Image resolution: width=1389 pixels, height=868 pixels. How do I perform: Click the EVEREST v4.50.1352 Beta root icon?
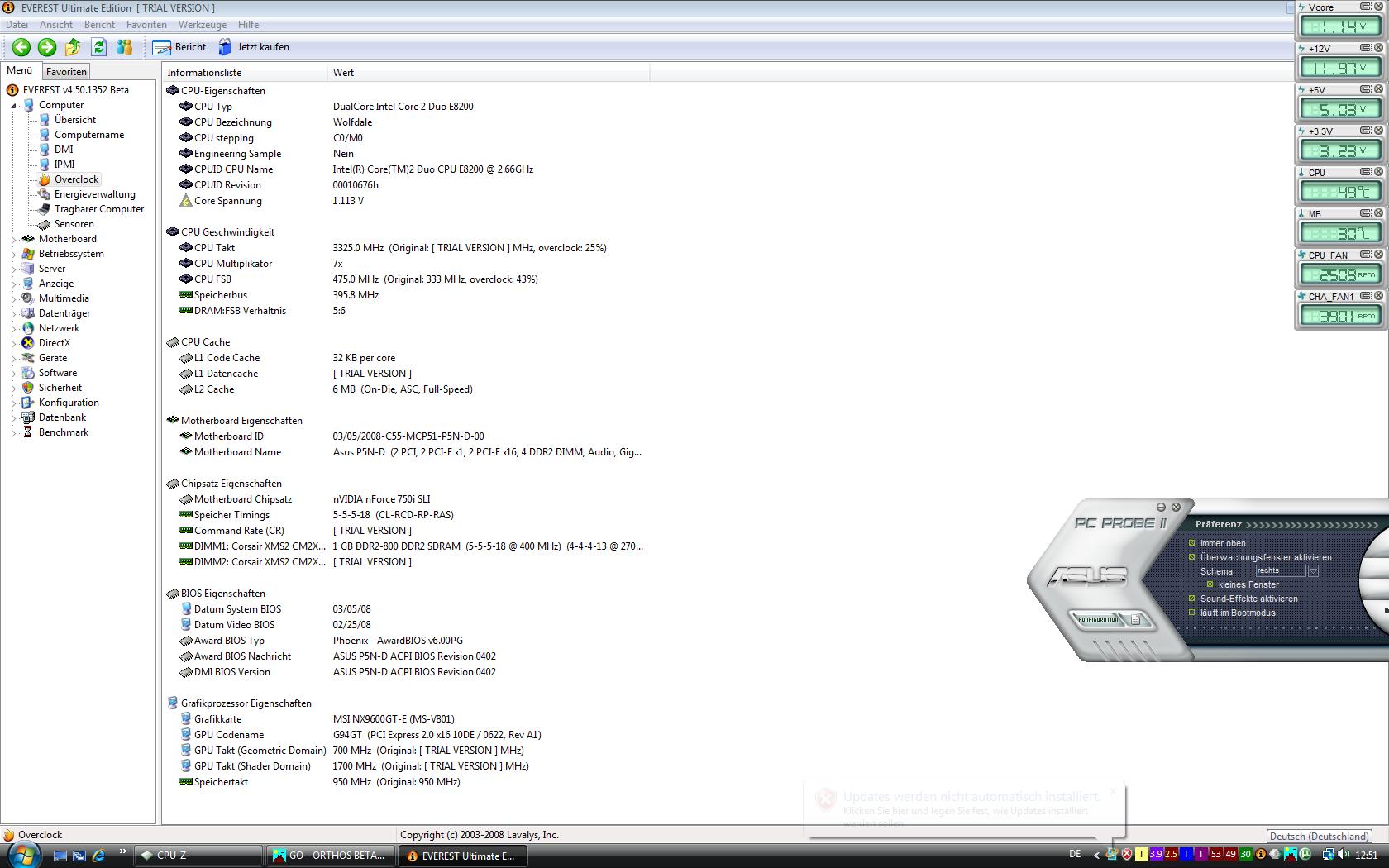(12, 90)
